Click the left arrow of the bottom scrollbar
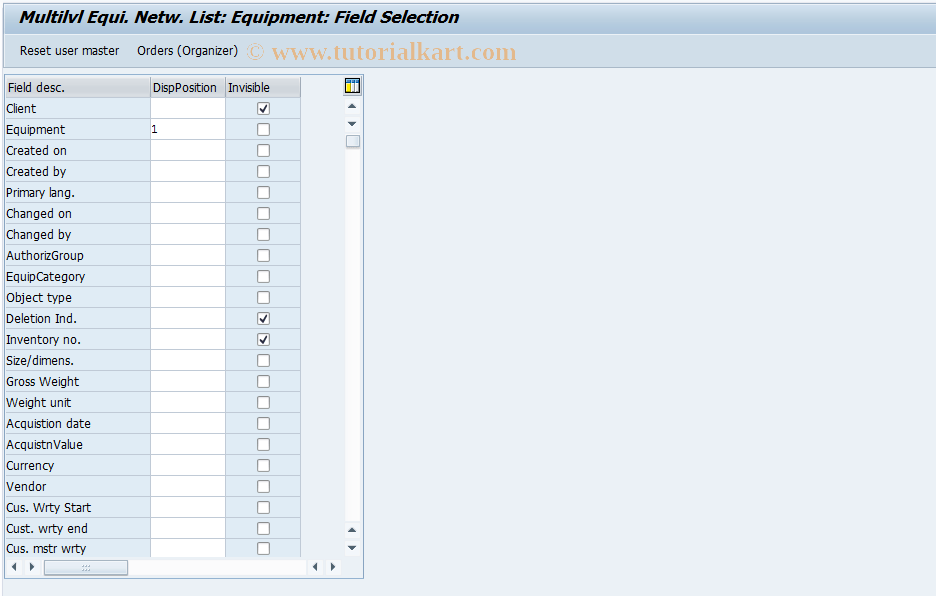The height and width of the screenshot is (596, 936). (14, 567)
